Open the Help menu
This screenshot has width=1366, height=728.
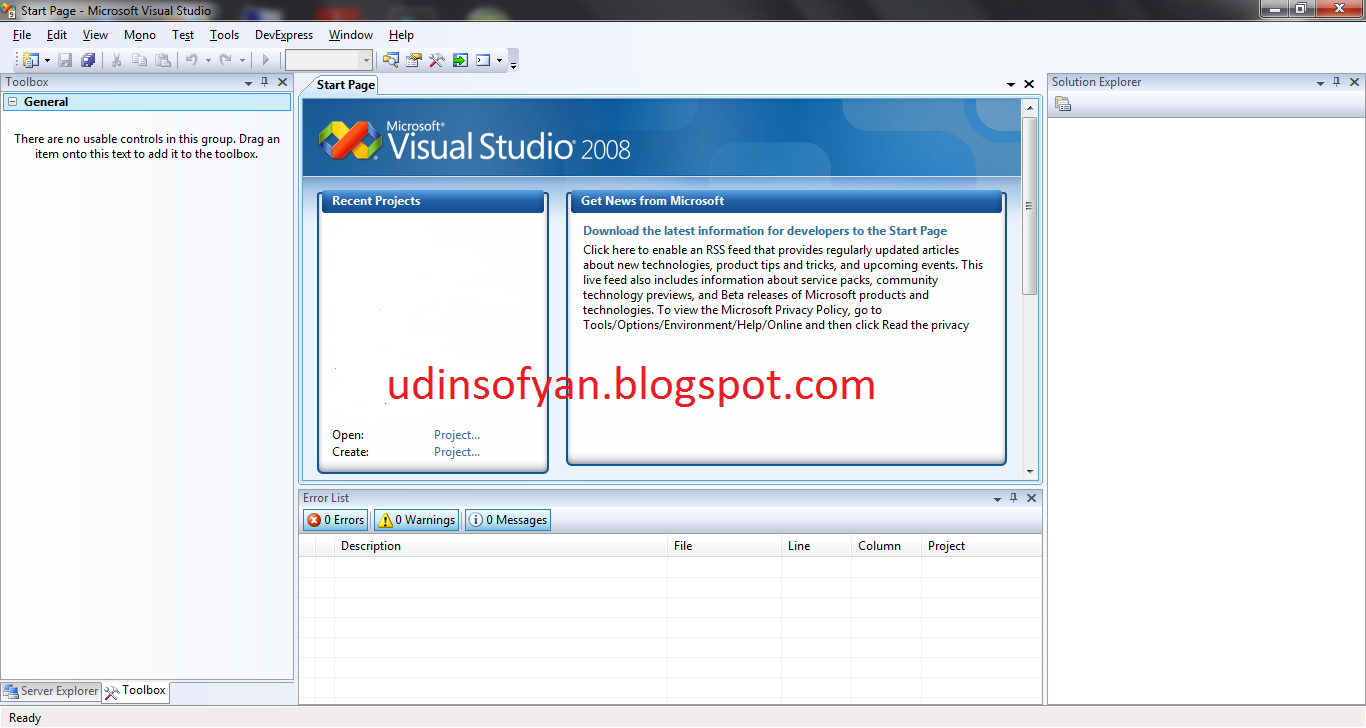tap(401, 35)
